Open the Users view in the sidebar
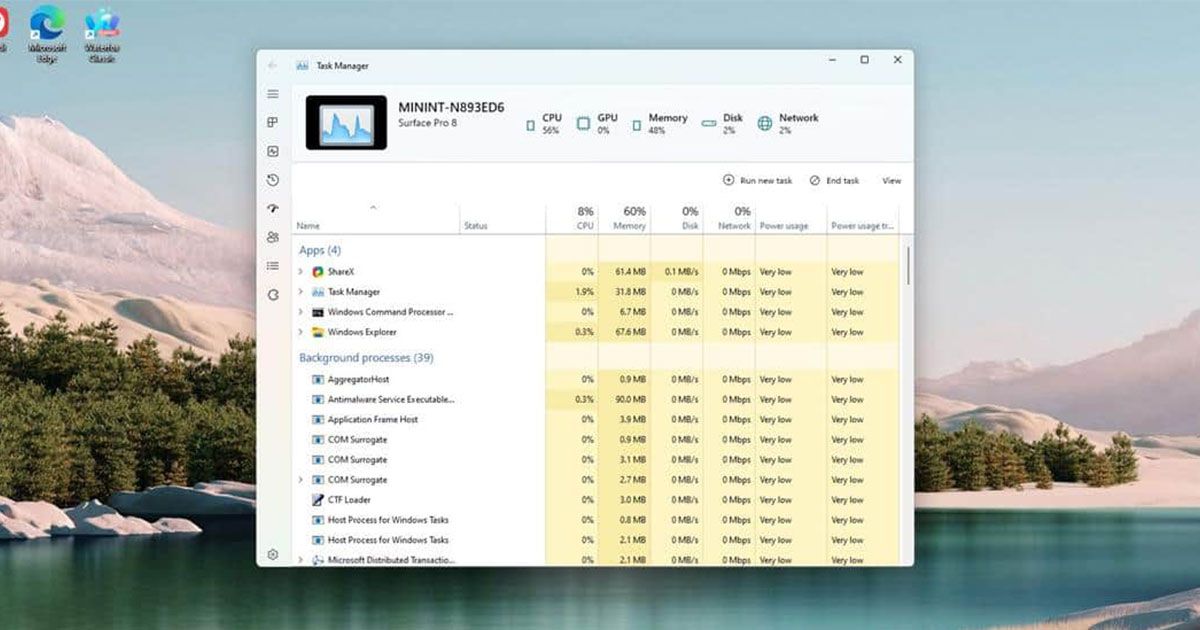 (x=272, y=238)
